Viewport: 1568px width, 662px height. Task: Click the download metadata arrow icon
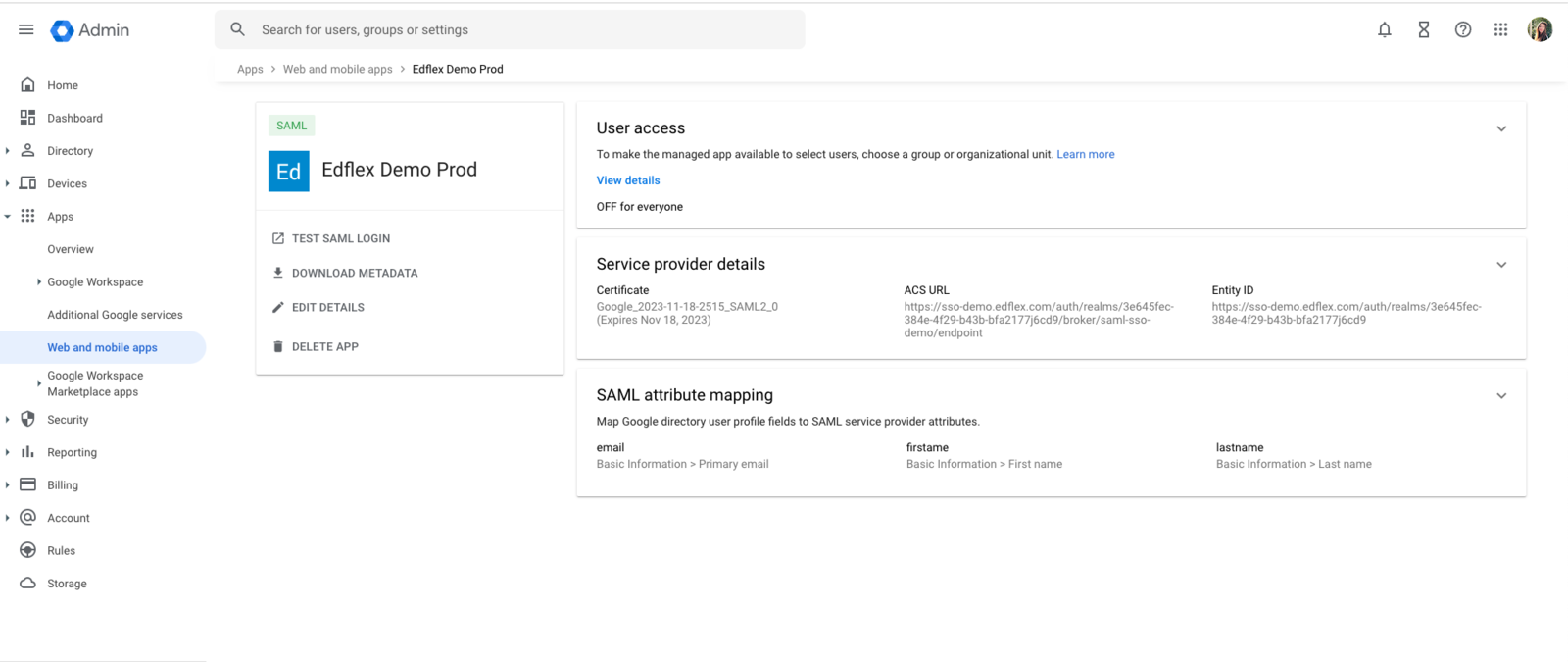point(278,273)
